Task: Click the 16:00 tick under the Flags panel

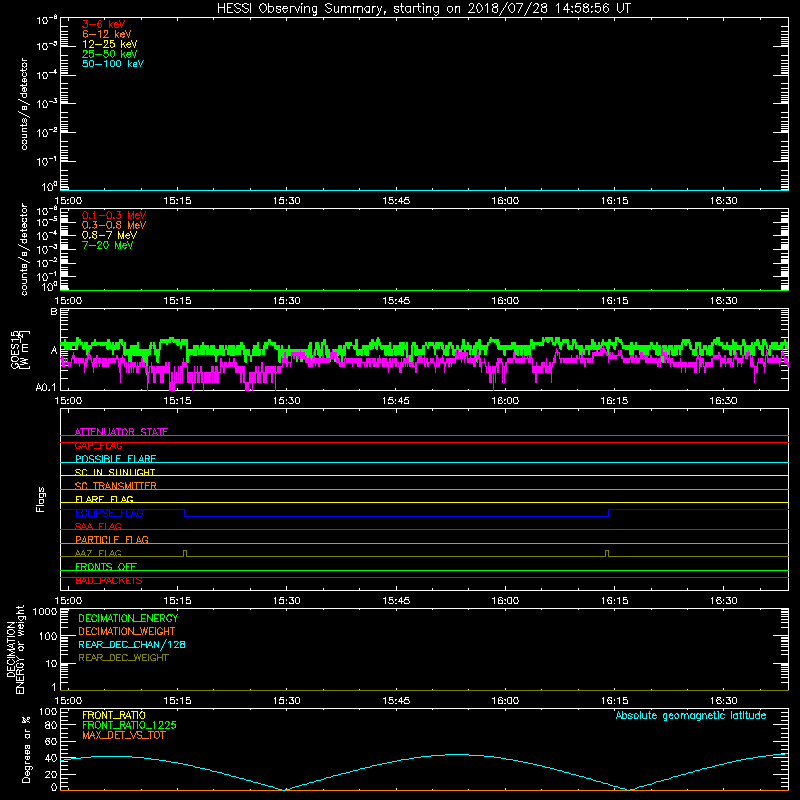Action: (x=505, y=601)
